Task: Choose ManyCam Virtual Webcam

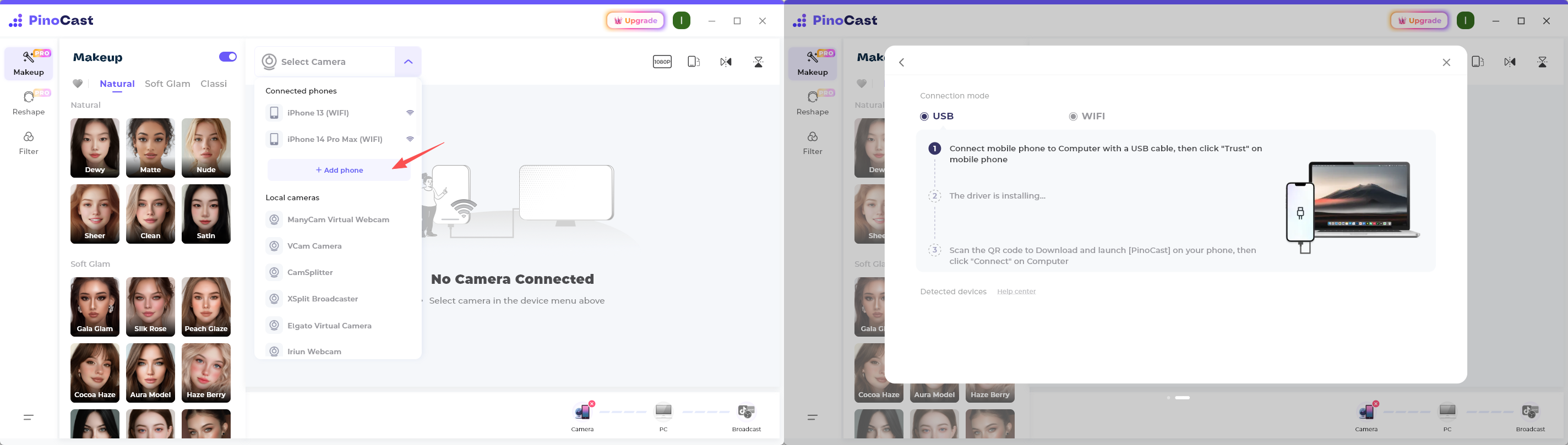Action: click(x=339, y=219)
